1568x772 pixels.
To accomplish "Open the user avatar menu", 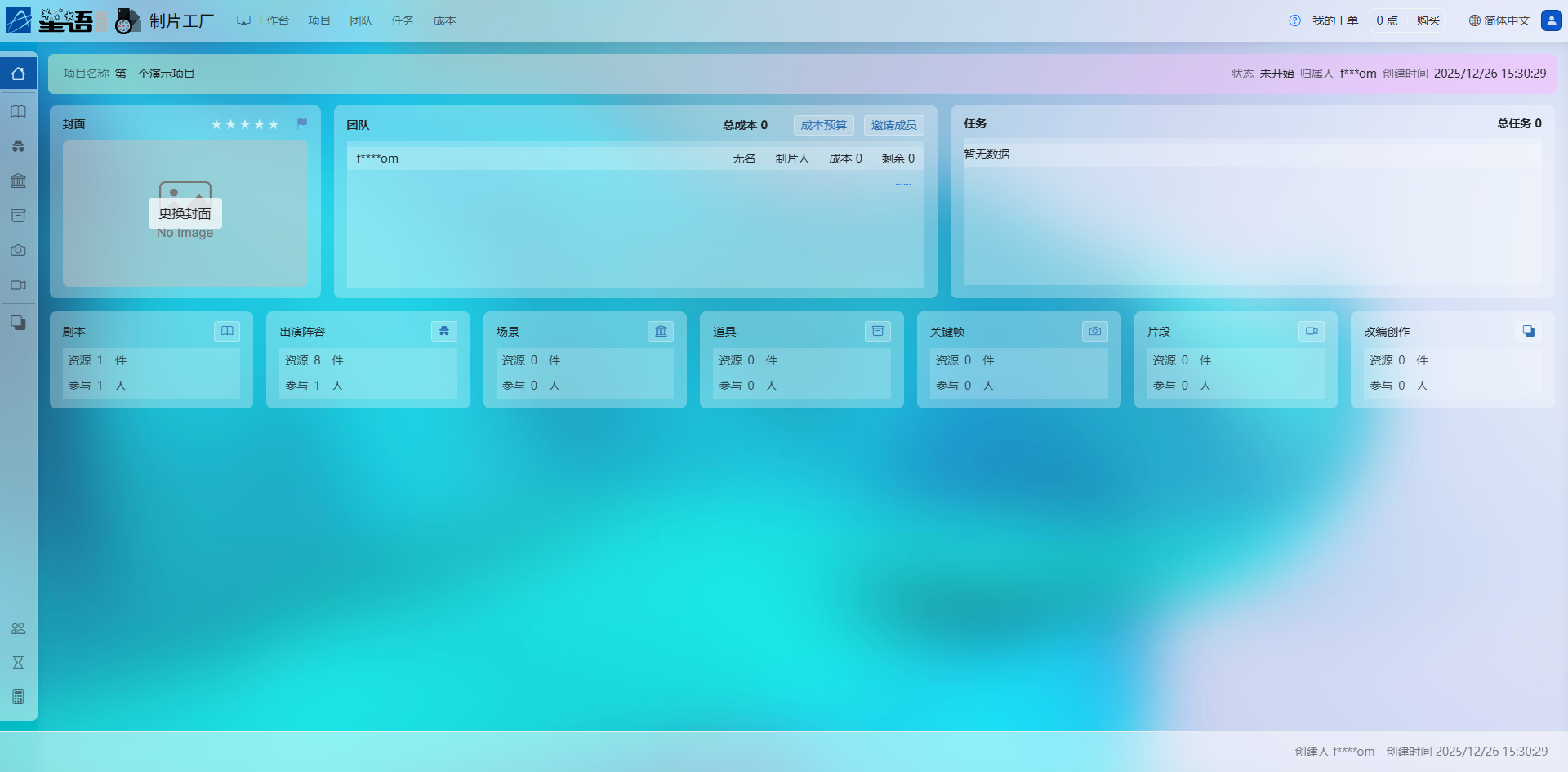I will pyautogui.click(x=1551, y=20).
